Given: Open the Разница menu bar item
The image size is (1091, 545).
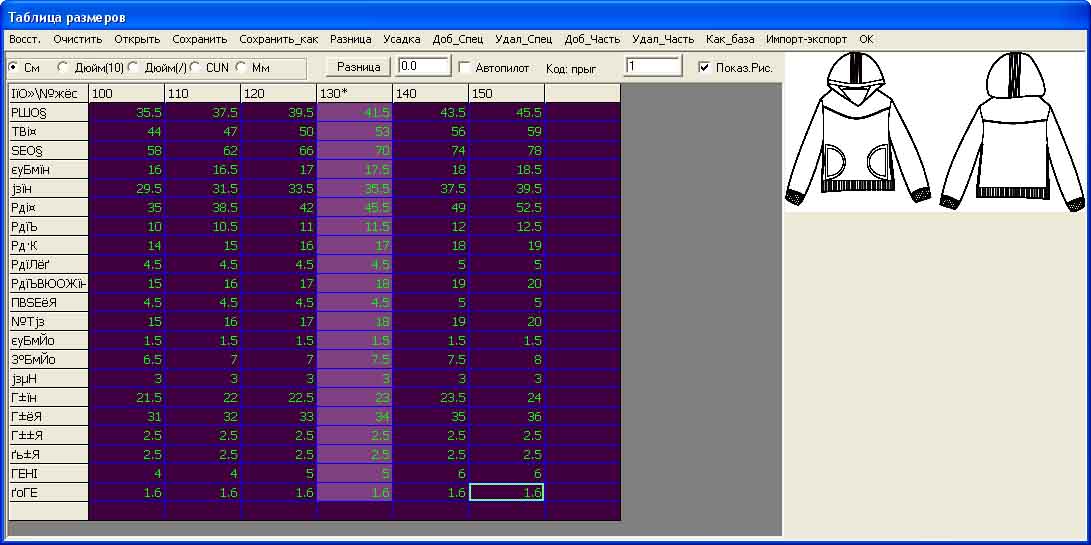Looking at the screenshot, I should coord(351,40).
